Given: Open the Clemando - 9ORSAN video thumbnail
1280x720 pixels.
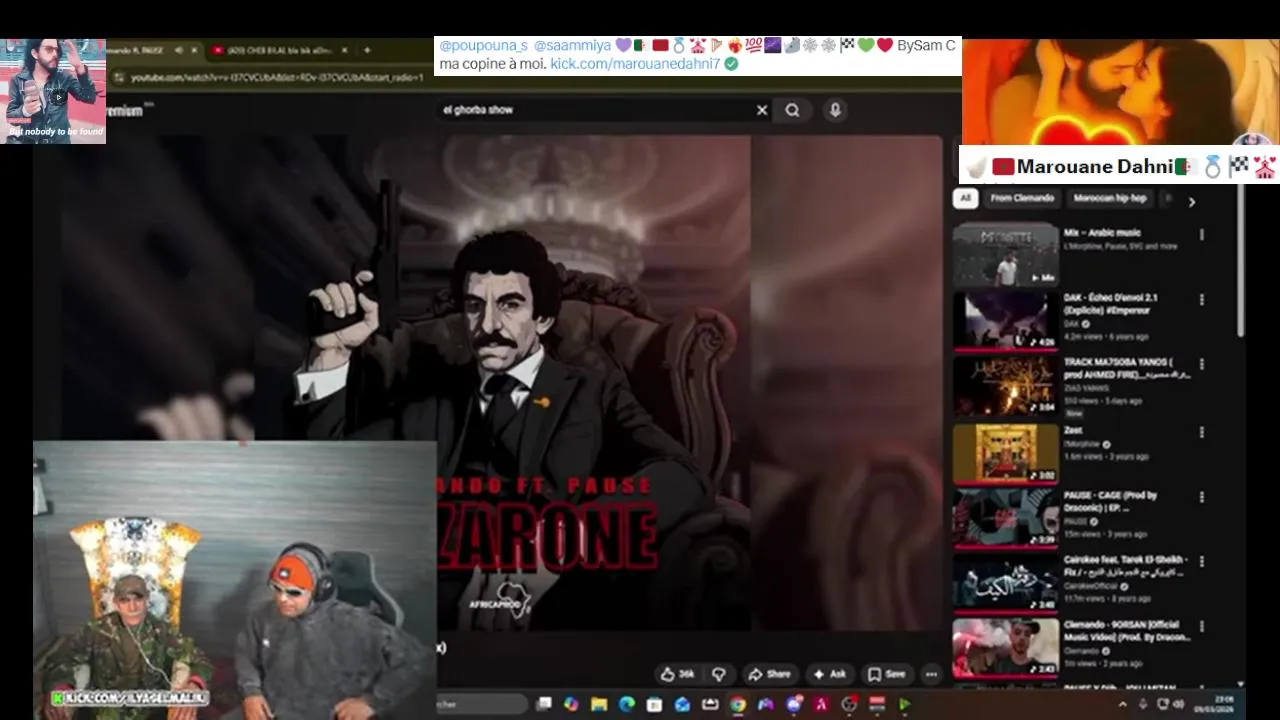Looking at the screenshot, I should coord(1005,647).
